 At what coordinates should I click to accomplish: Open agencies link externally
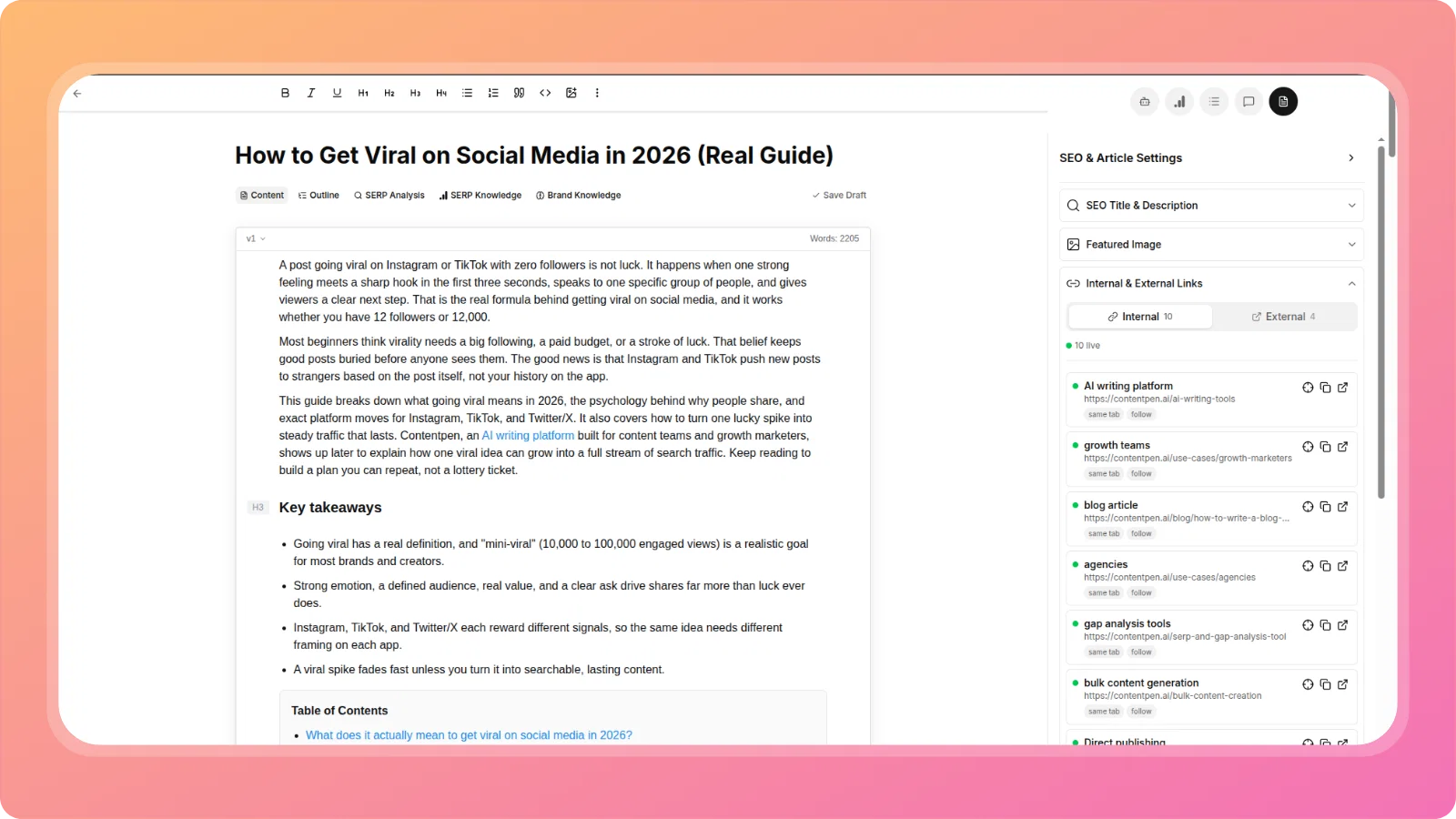pos(1342,566)
